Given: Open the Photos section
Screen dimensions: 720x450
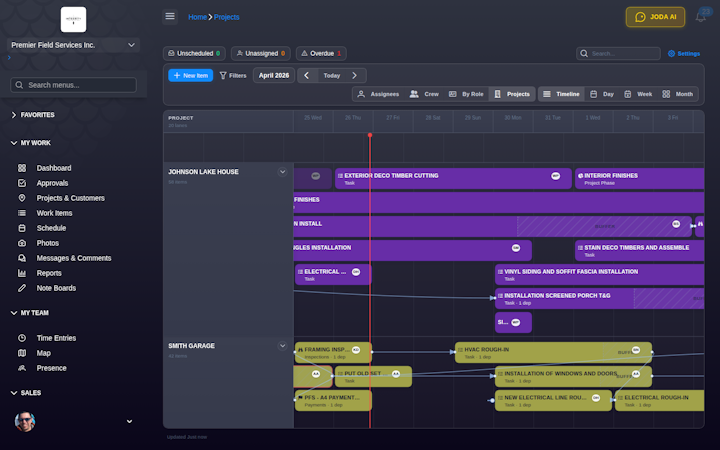Looking at the screenshot, I should pyautogui.click(x=47, y=243).
